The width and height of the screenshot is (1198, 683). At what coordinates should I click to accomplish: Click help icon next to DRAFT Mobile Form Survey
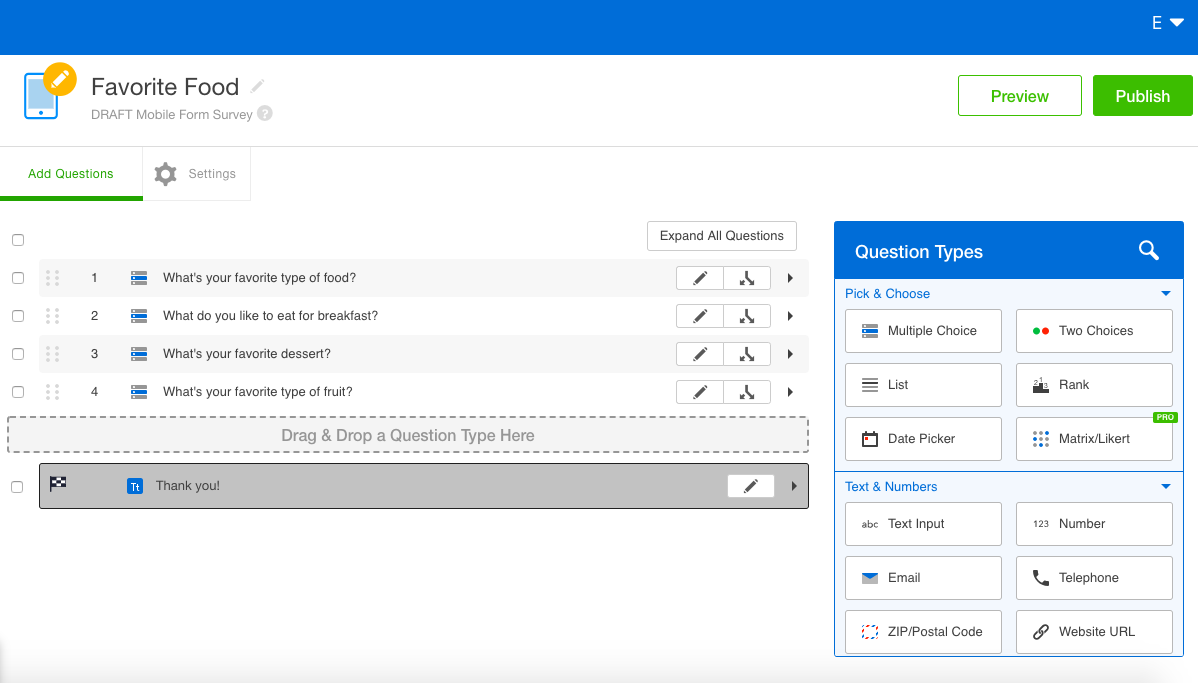point(265,114)
